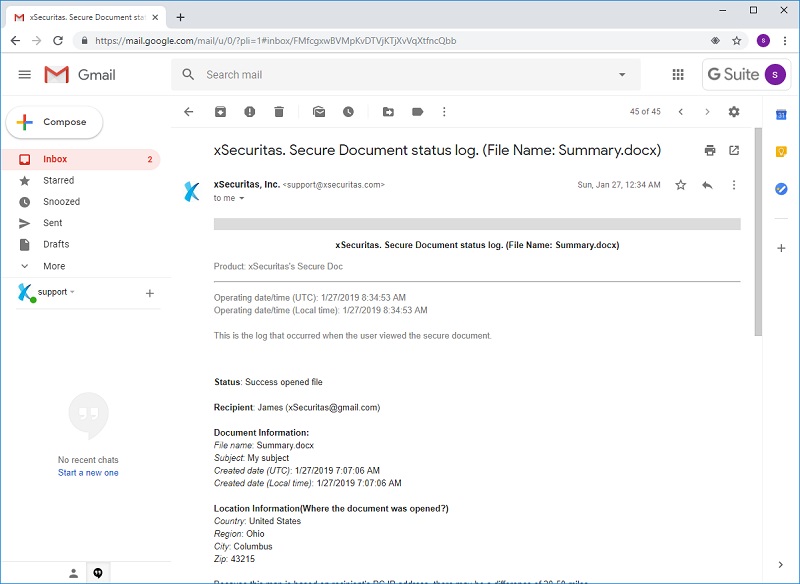Click browser address bar URL
This screenshot has height=584, width=800.
pyautogui.click(x=276, y=41)
